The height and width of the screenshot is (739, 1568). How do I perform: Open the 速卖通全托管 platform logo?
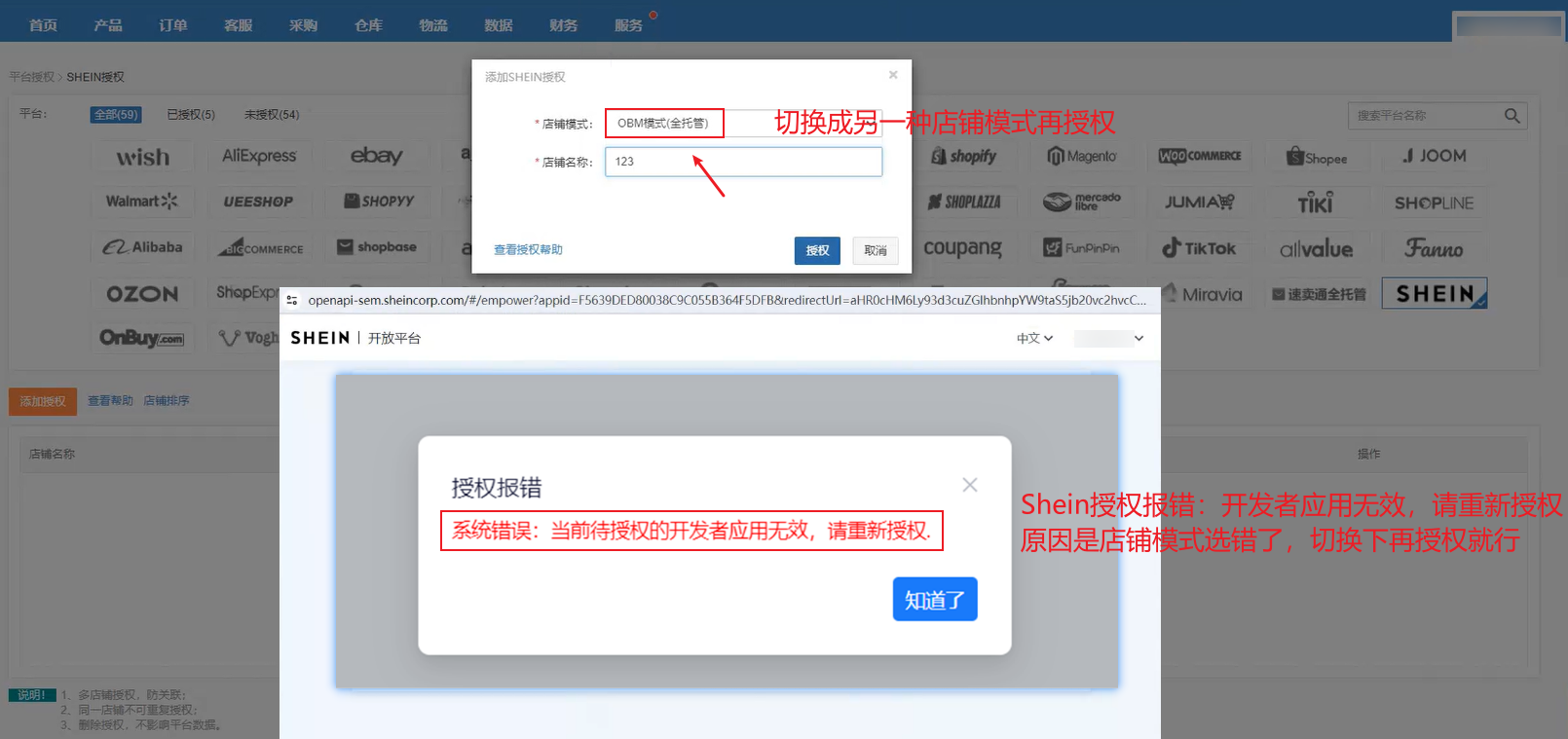coord(1320,294)
